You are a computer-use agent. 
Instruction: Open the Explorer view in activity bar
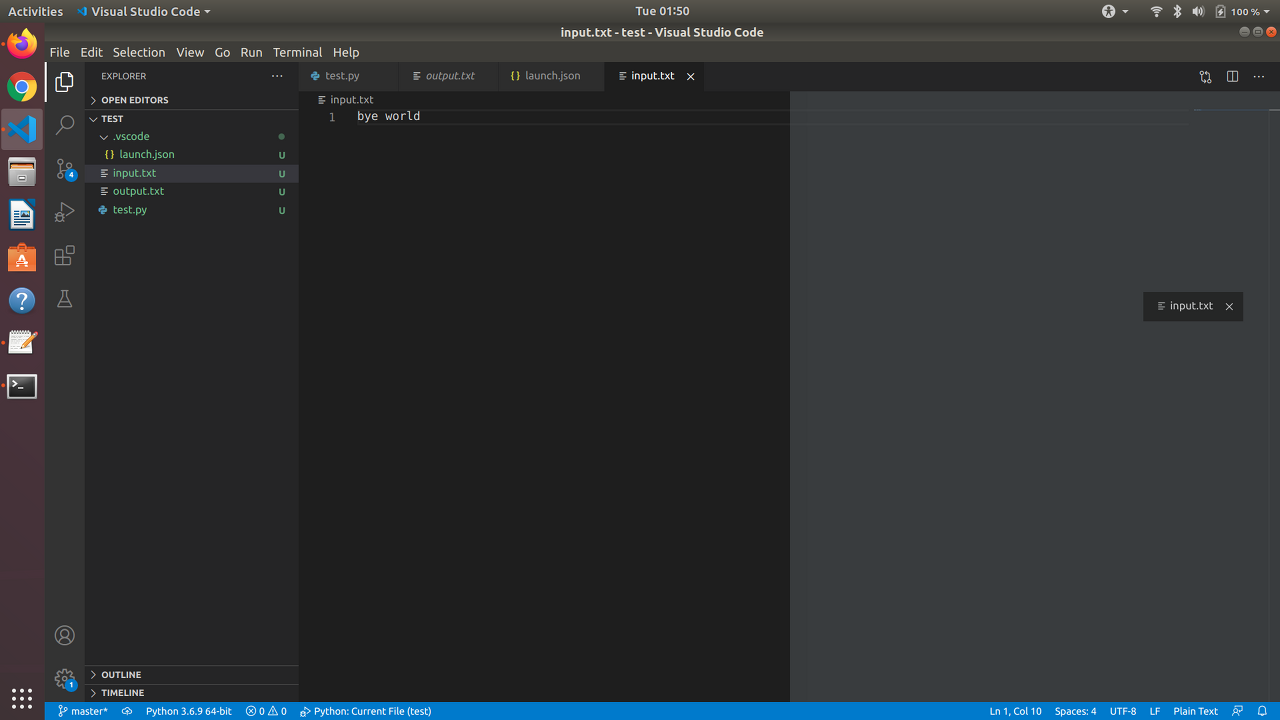click(x=64, y=82)
